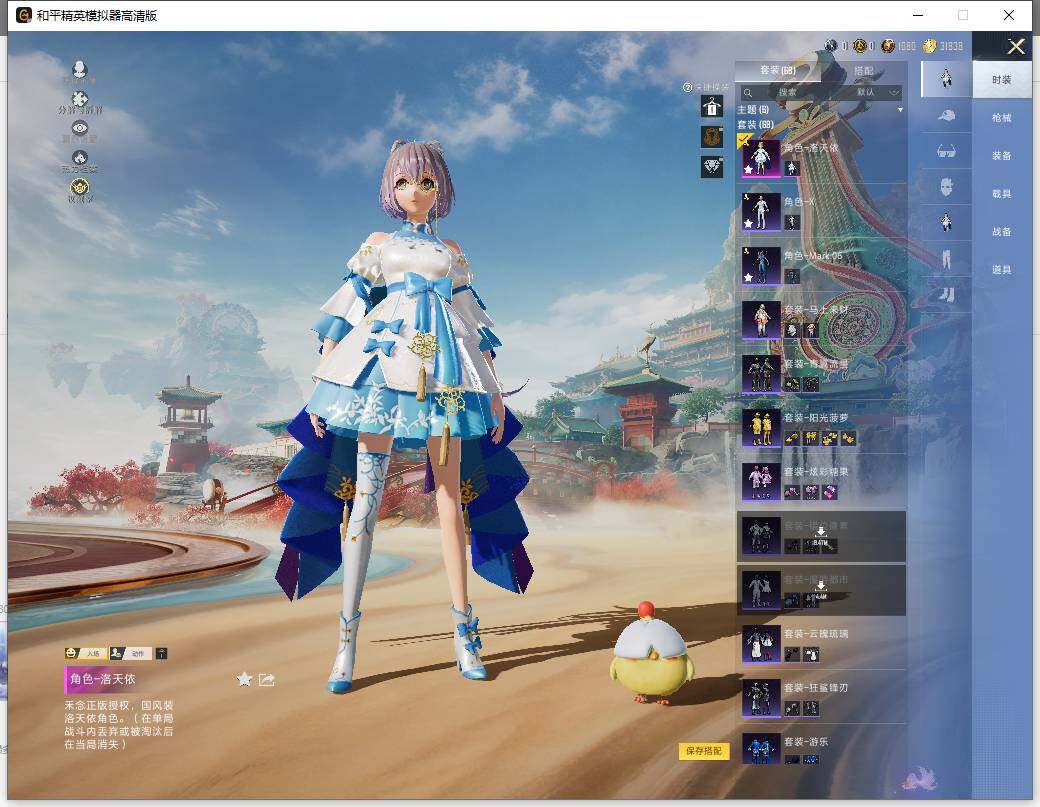Select the 套装-狂鲨锋刃 outfit thumbnail
The height and width of the screenshot is (807, 1040).
point(761,698)
